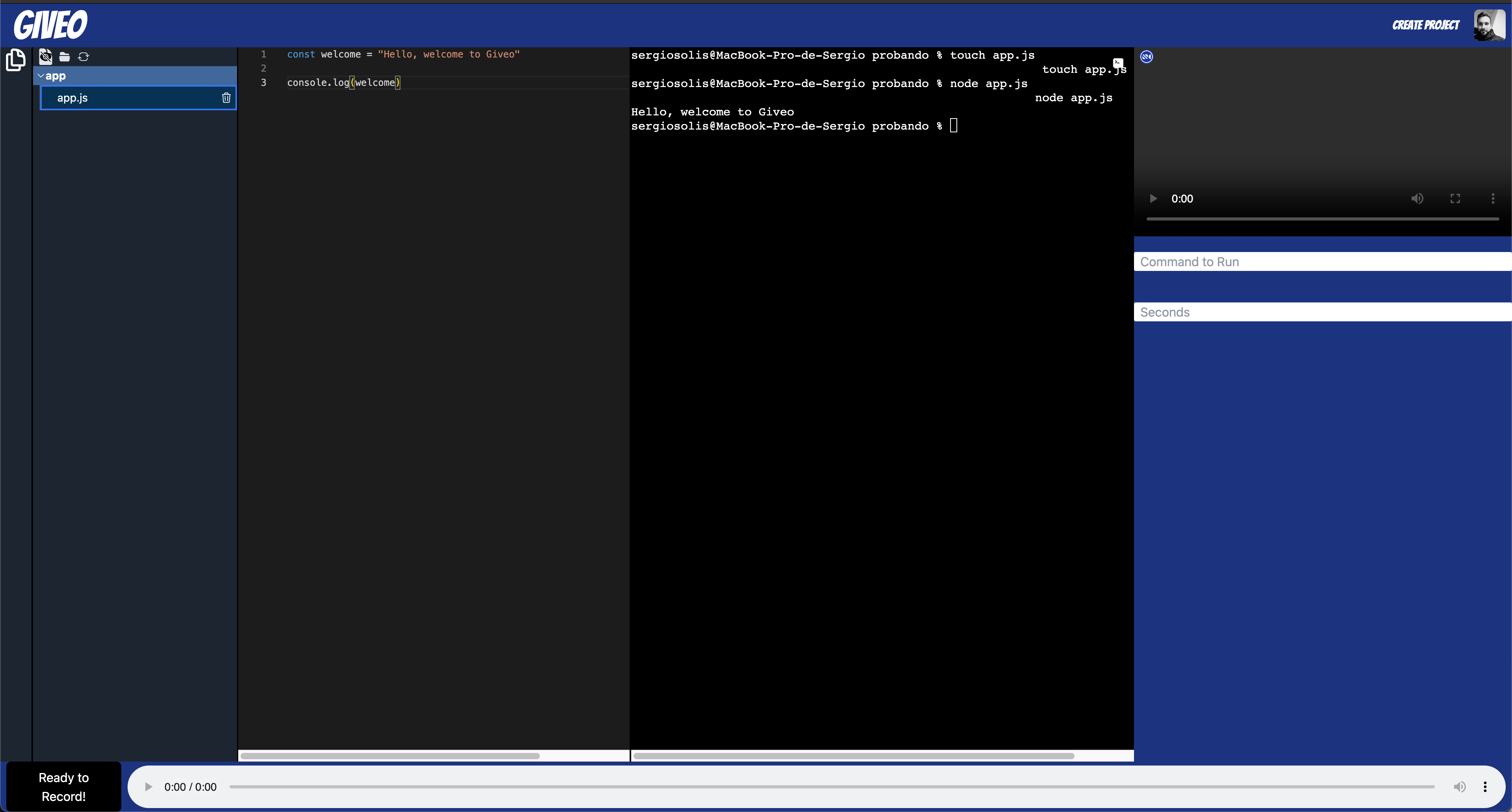This screenshot has height=812, width=1512.
Task: Click the Giveo logo
Action: 50,25
